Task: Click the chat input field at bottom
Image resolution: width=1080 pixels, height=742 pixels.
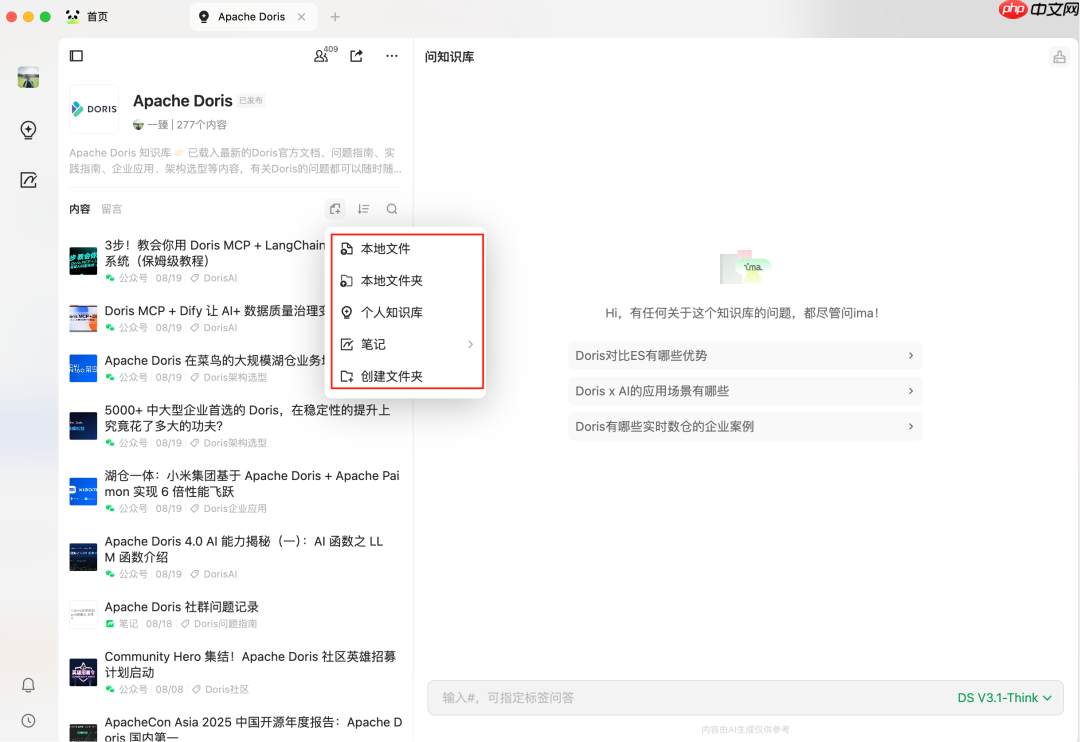Action: point(650,698)
